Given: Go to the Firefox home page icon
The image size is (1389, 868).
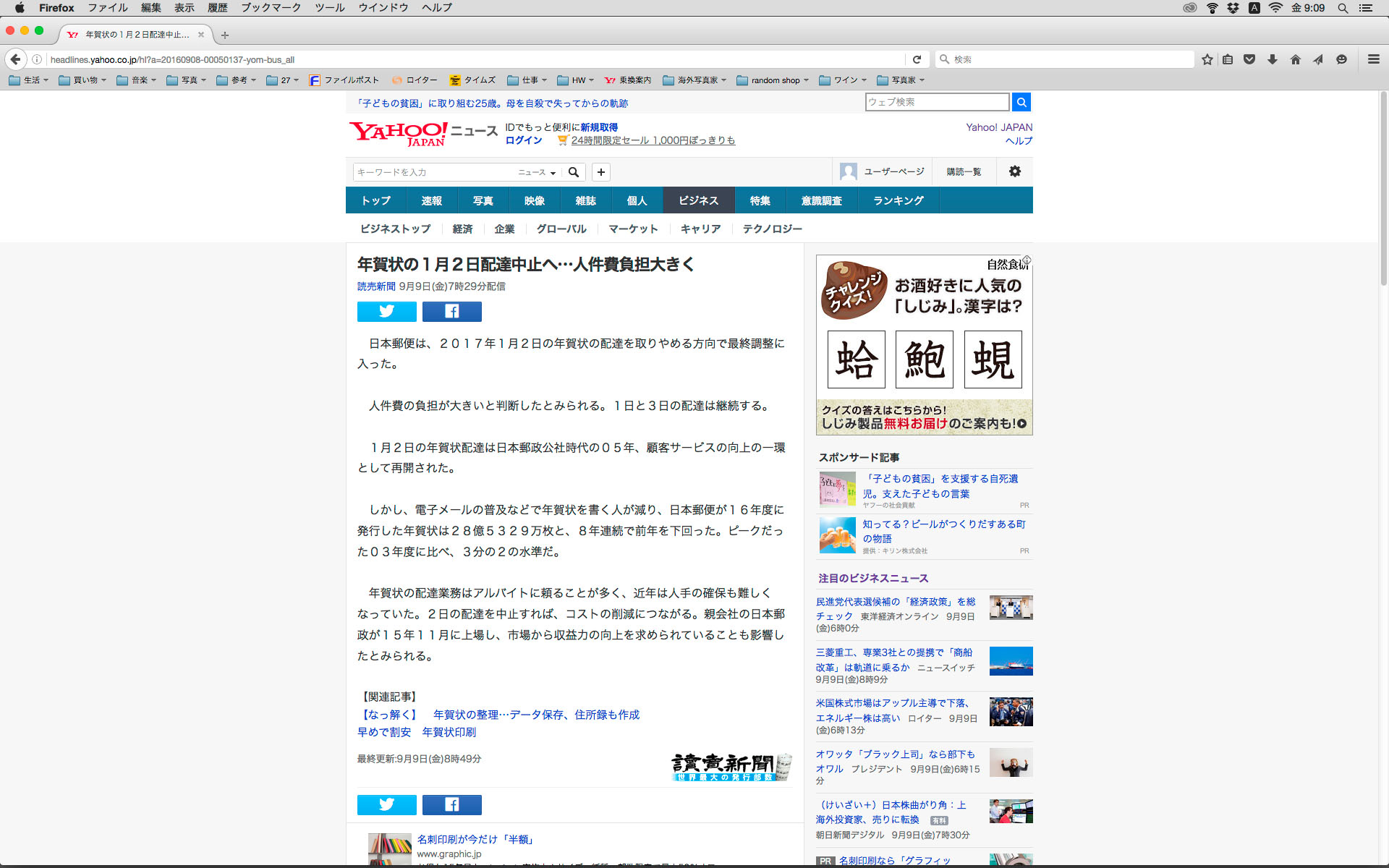Looking at the screenshot, I should 1295,59.
